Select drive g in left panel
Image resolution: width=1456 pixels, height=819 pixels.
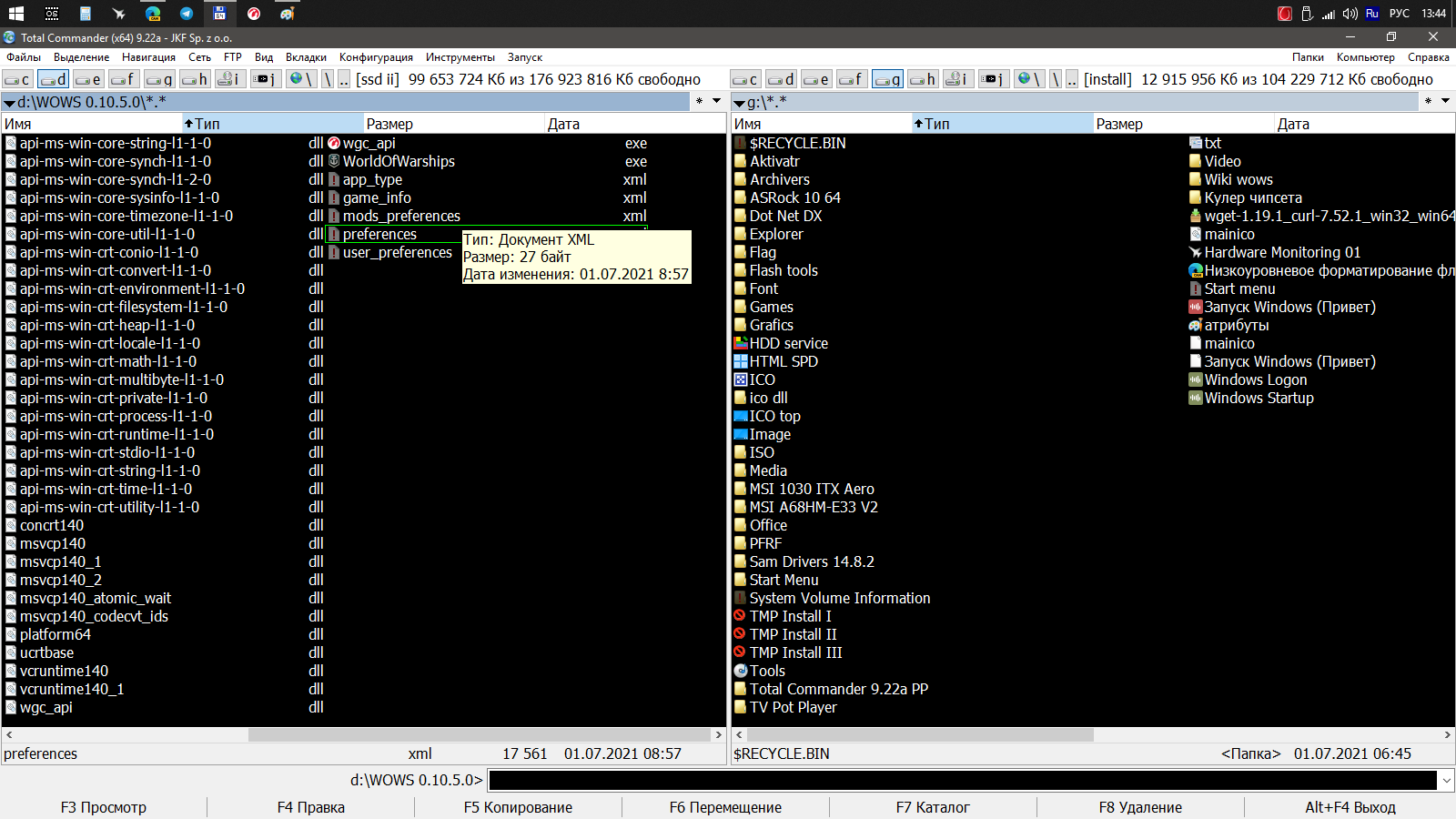coord(160,79)
